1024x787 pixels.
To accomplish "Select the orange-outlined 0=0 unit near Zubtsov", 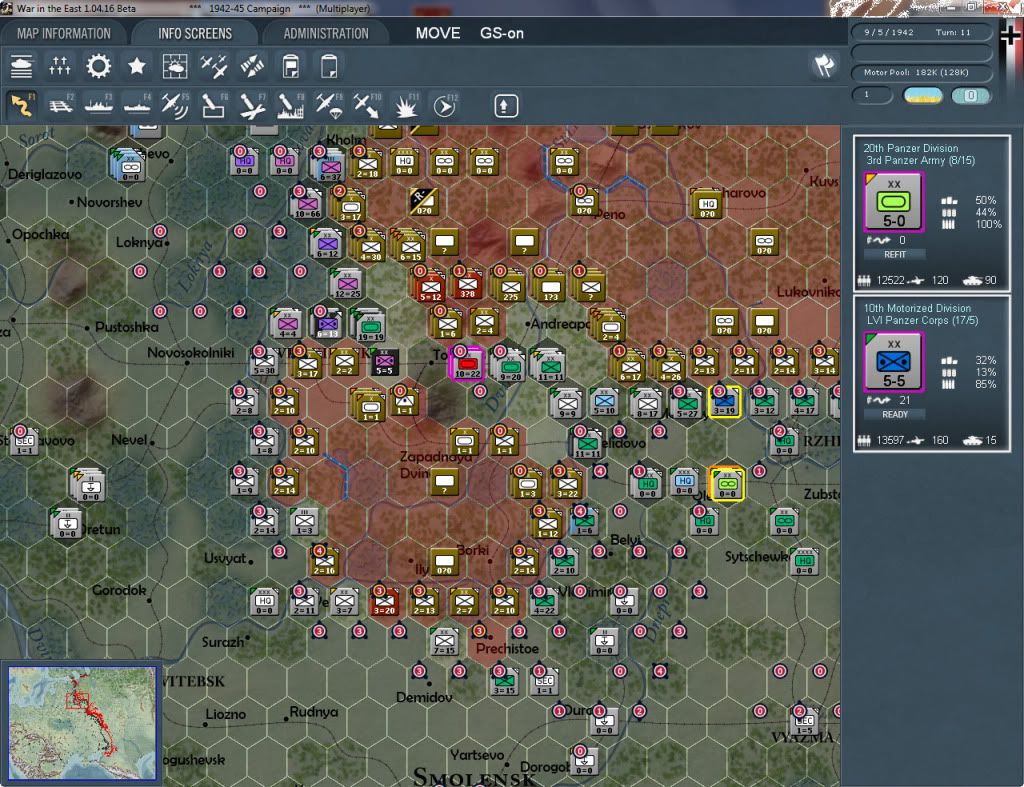I will click(x=727, y=485).
